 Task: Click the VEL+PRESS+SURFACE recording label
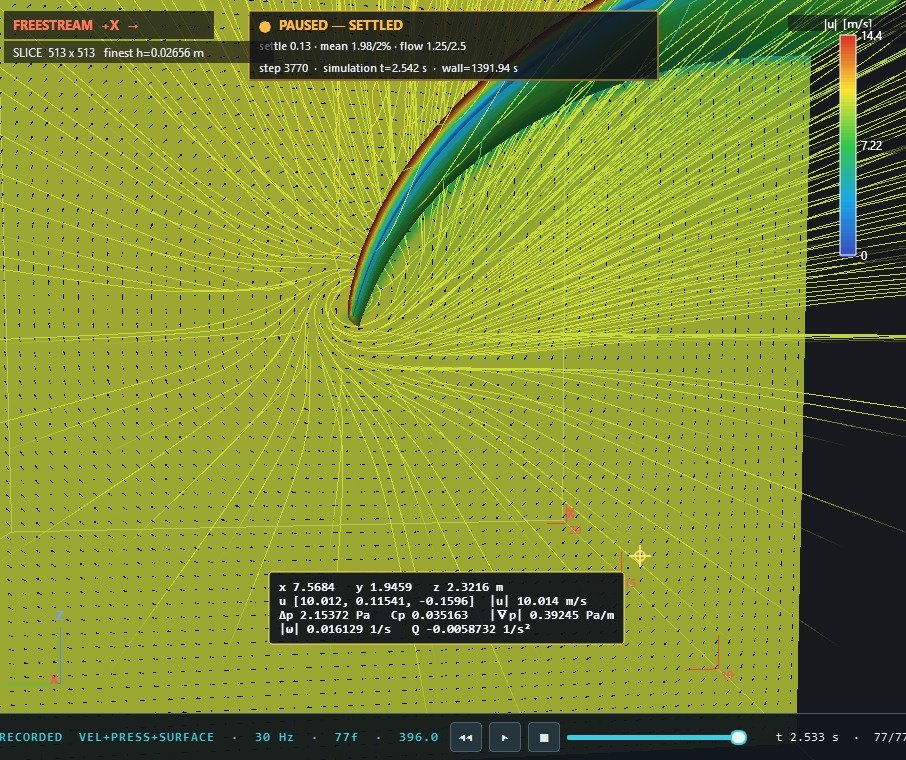coord(146,737)
